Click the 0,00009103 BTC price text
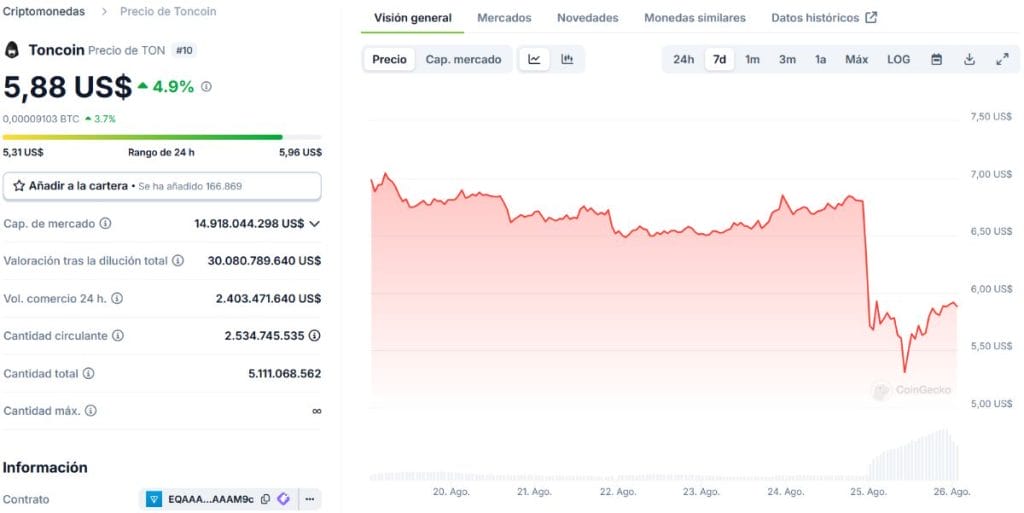 41,119
